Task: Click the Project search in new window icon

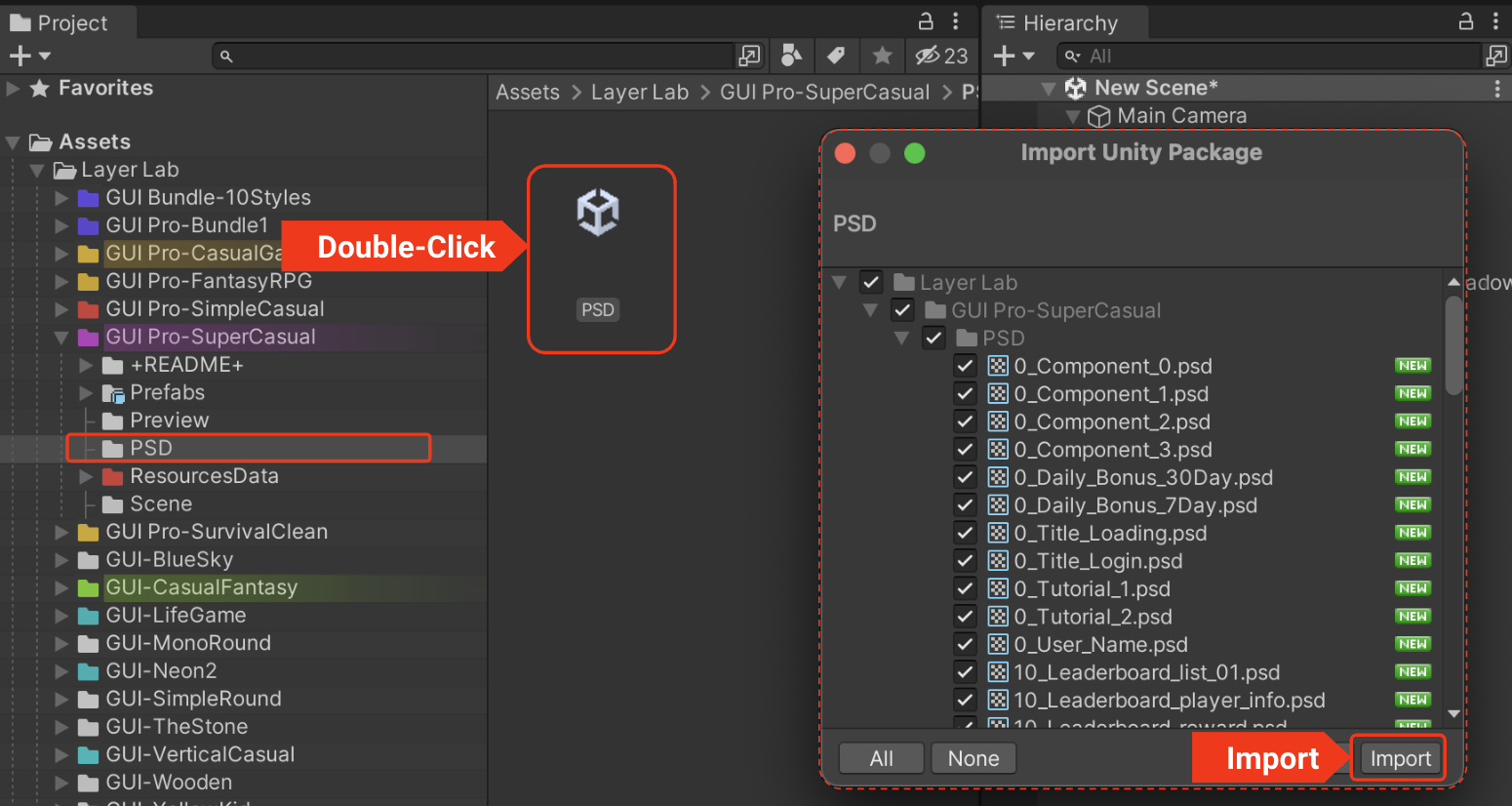Action: [x=749, y=56]
